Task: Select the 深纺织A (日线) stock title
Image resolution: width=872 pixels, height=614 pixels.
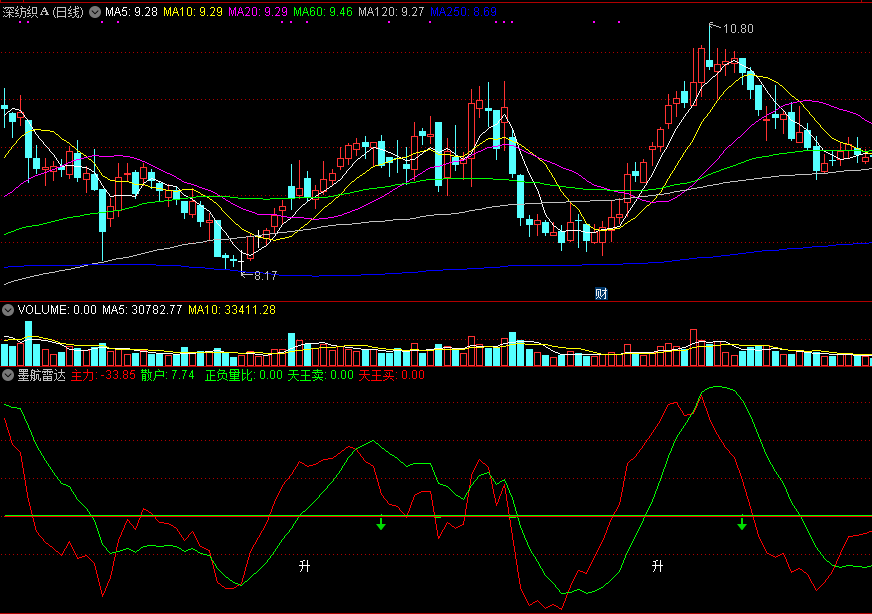Action: [43, 12]
